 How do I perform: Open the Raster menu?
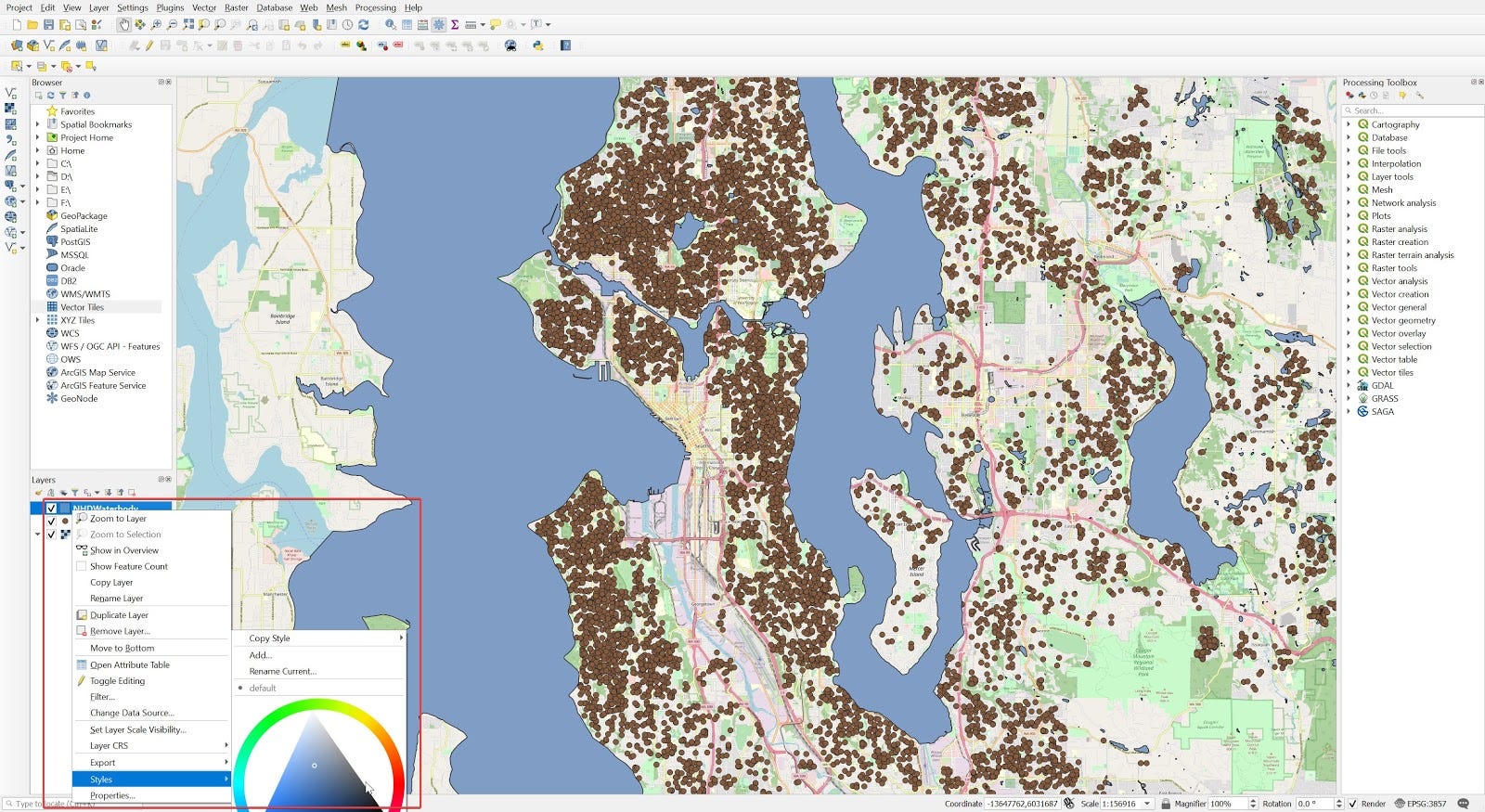[x=236, y=7]
